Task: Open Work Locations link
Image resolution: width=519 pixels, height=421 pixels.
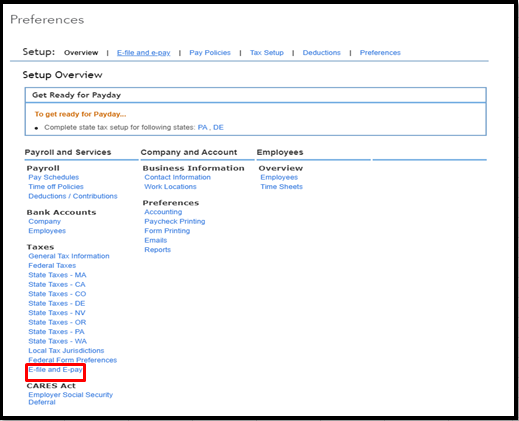Action: pyautogui.click(x=170, y=187)
